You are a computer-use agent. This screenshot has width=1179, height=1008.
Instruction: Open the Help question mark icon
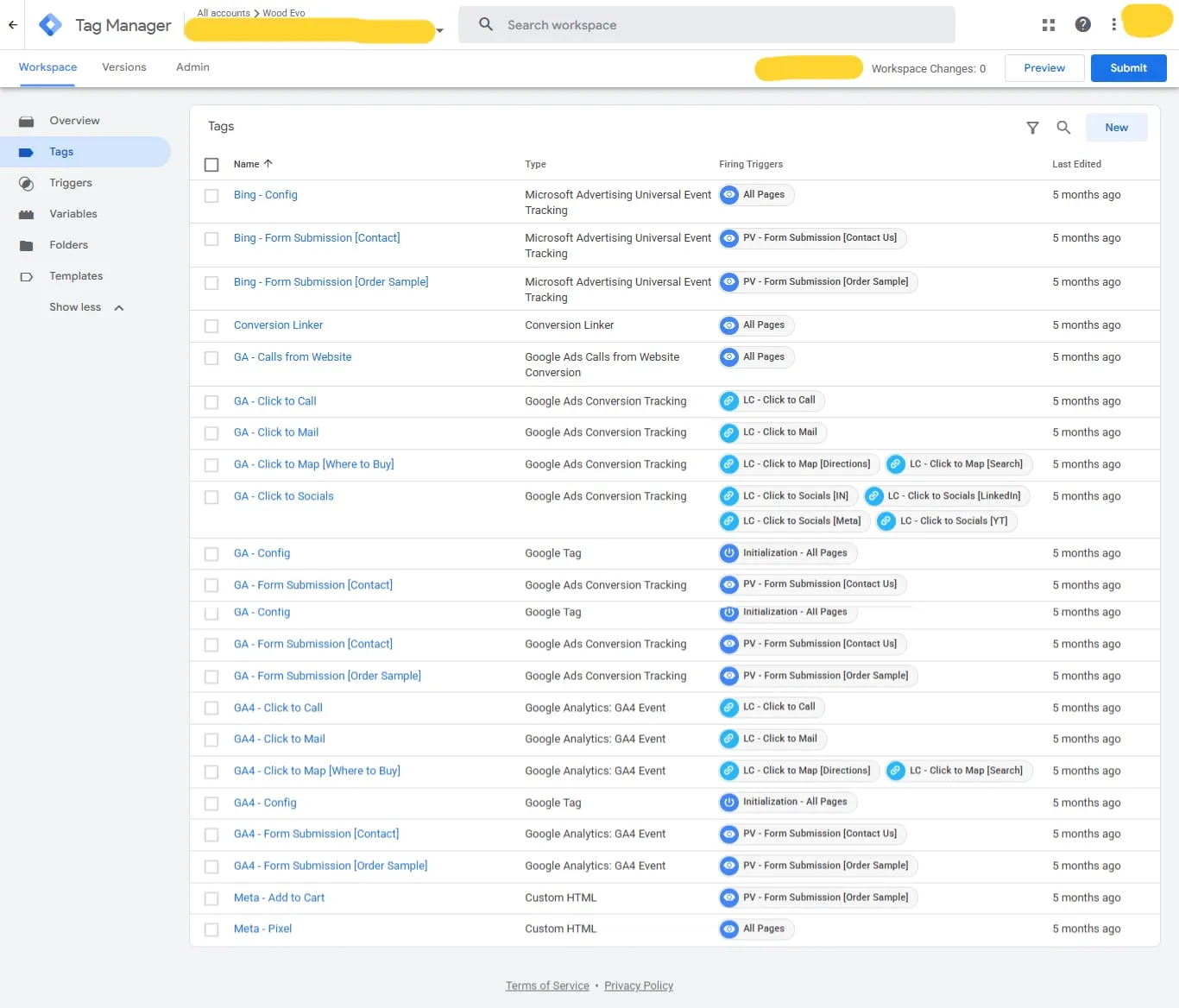coord(1083,25)
